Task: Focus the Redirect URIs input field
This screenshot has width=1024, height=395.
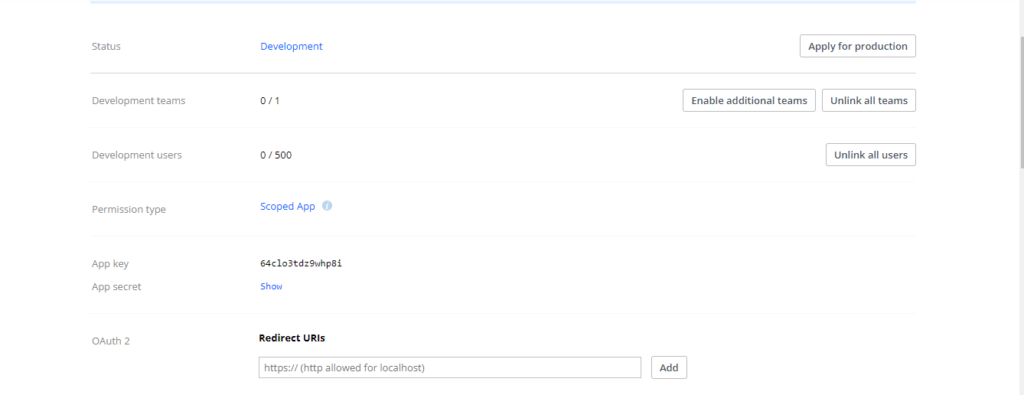Action: point(450,368)
